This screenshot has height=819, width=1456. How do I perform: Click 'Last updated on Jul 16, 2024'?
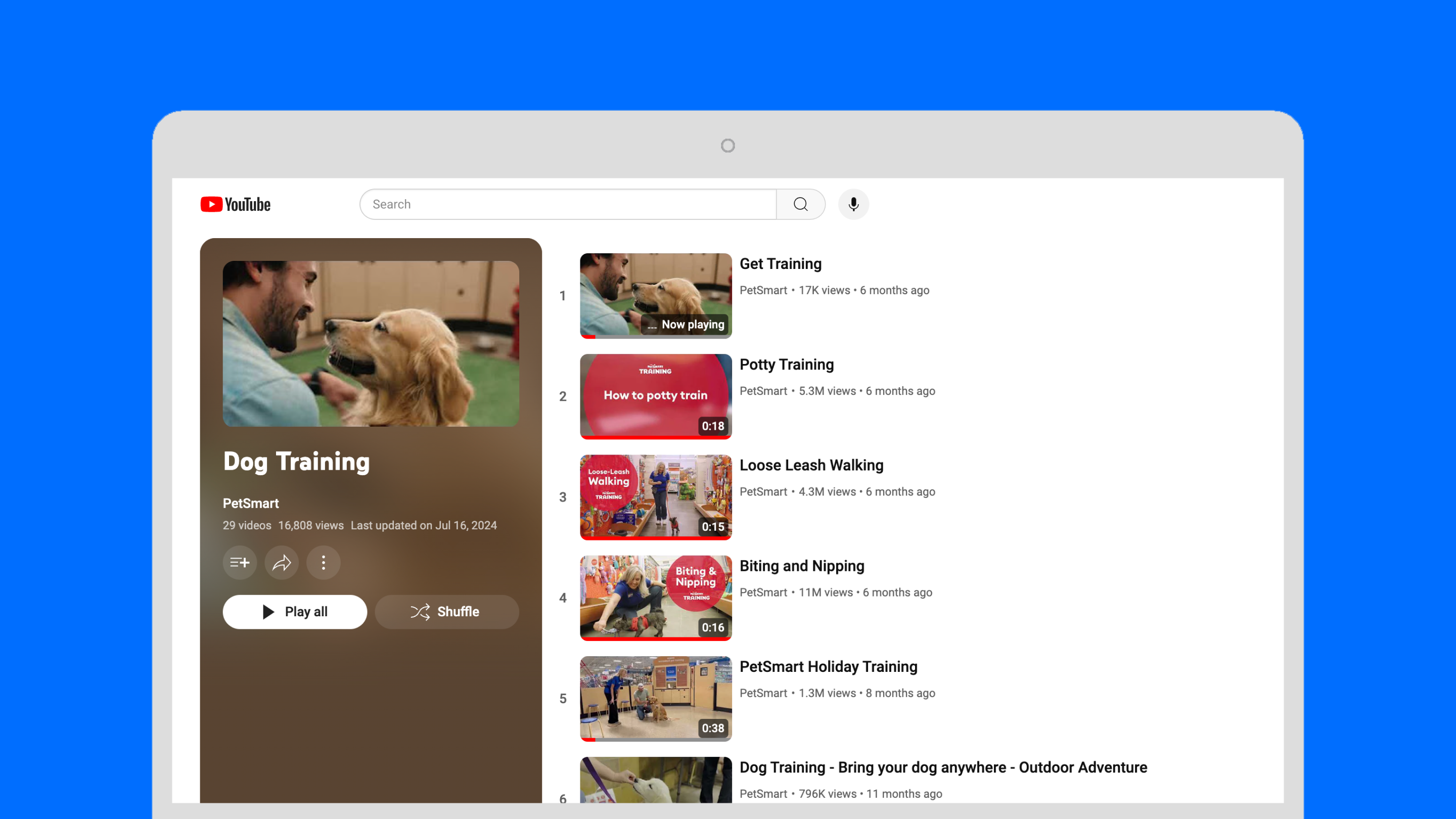point(424,525)
